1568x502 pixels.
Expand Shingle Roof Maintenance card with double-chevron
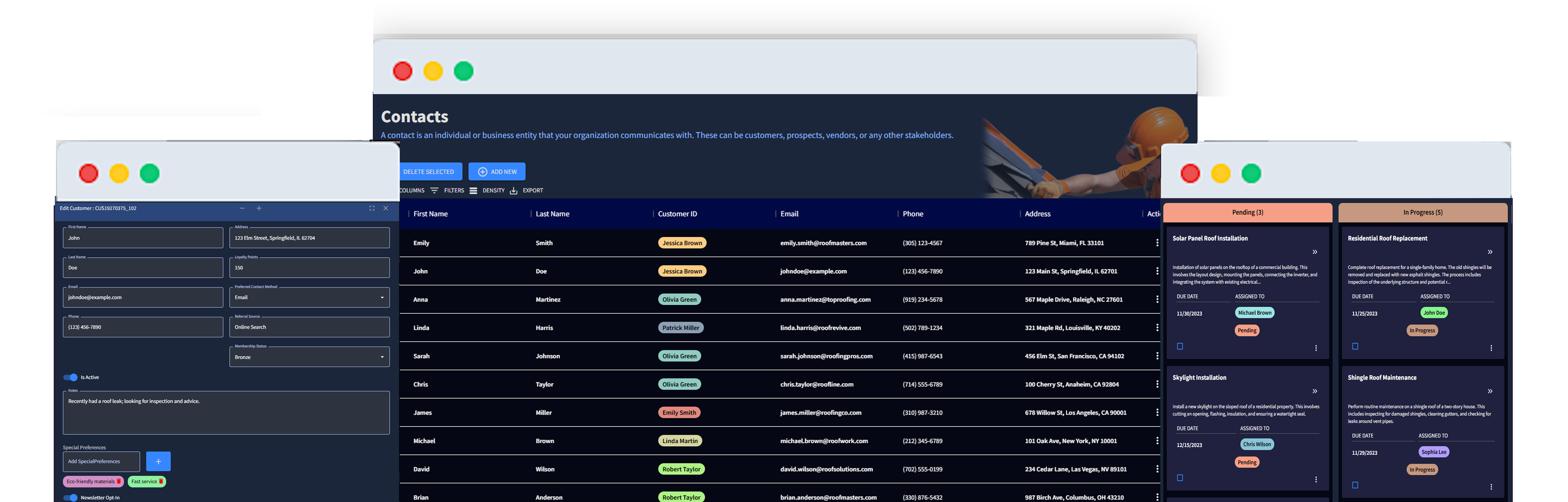1490,391
